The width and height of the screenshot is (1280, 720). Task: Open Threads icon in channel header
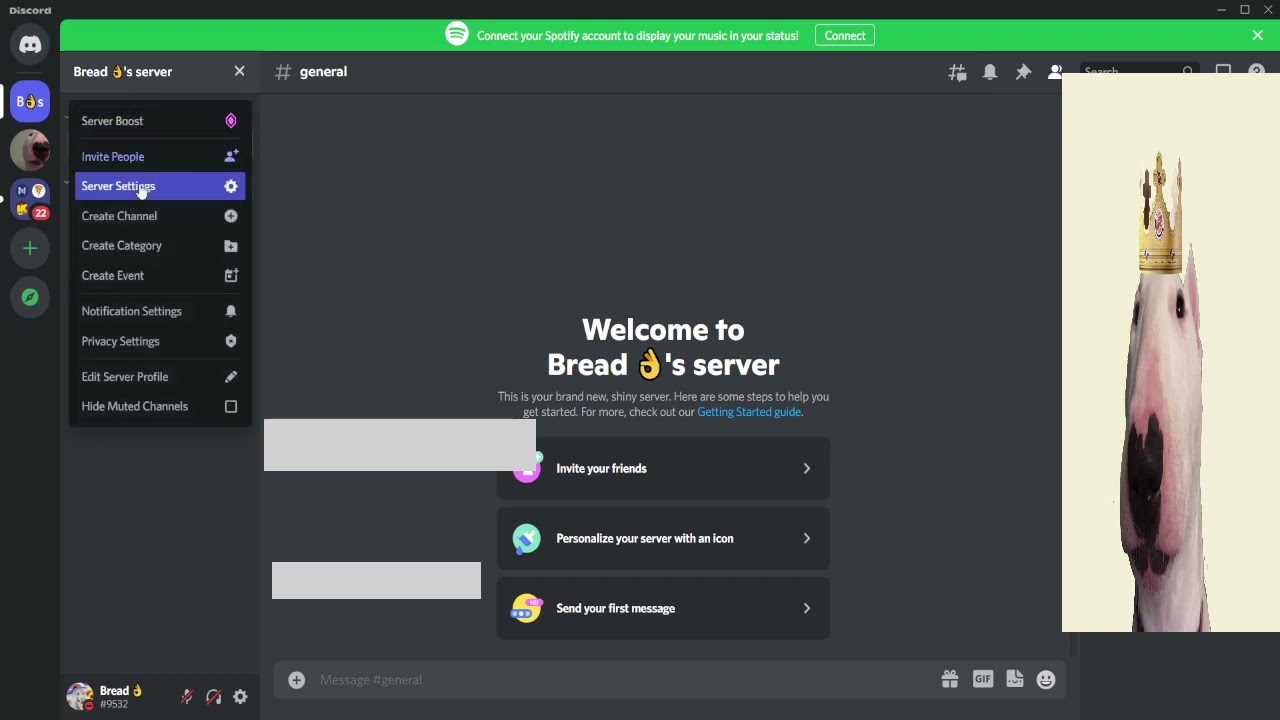tap(958, 72)
